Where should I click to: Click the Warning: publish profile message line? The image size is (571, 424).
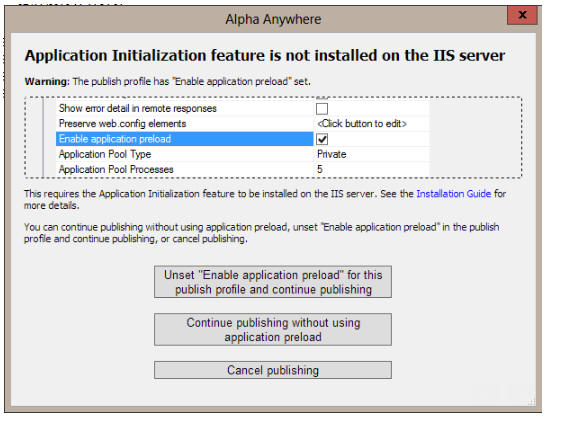pos(168,81)
